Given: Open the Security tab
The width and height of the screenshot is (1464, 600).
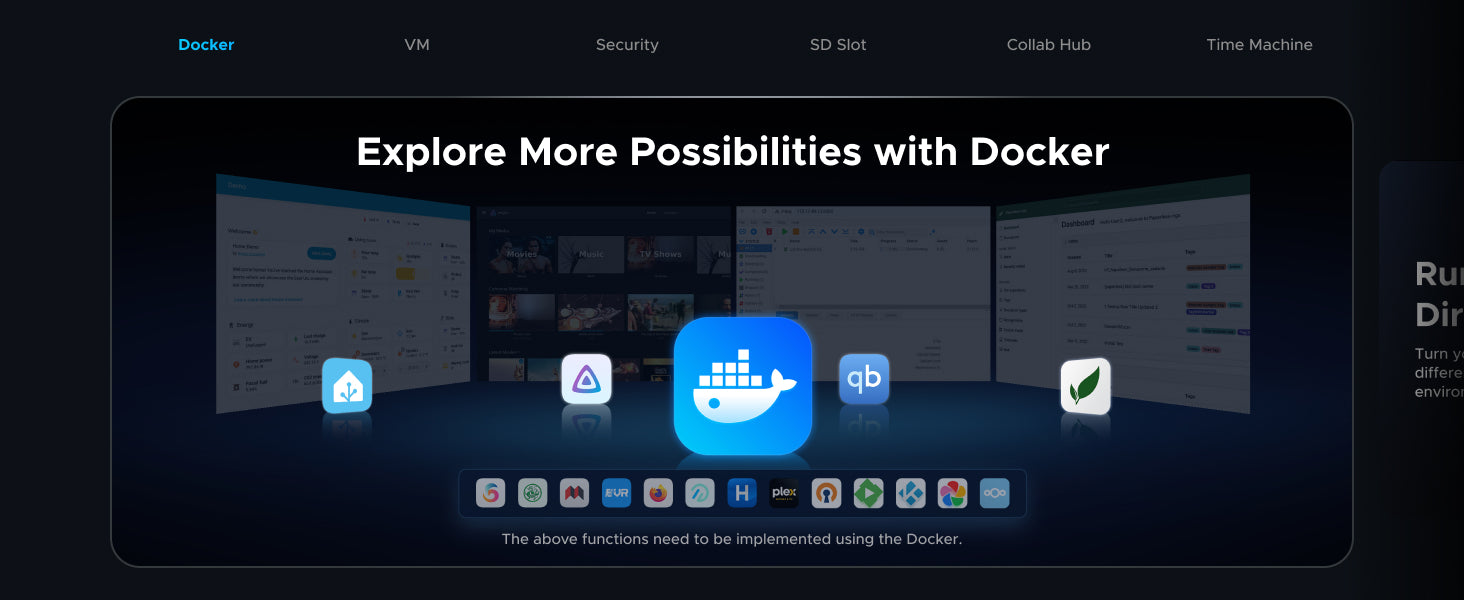Looking at the screenshot, I should pos(627,45).
